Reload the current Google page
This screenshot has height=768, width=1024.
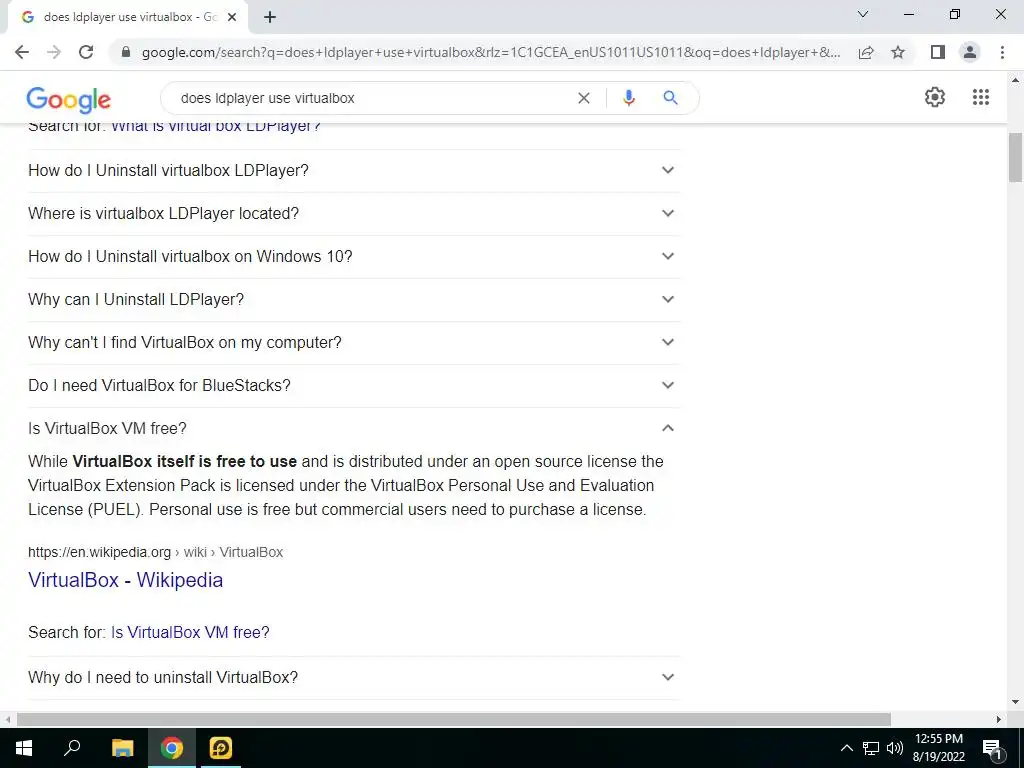coord(86,52)
